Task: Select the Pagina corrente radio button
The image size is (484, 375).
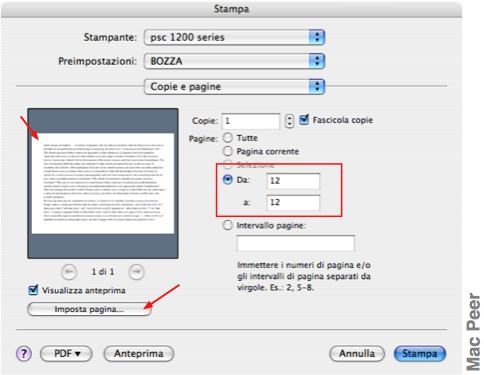Action: tap(228, 151)
